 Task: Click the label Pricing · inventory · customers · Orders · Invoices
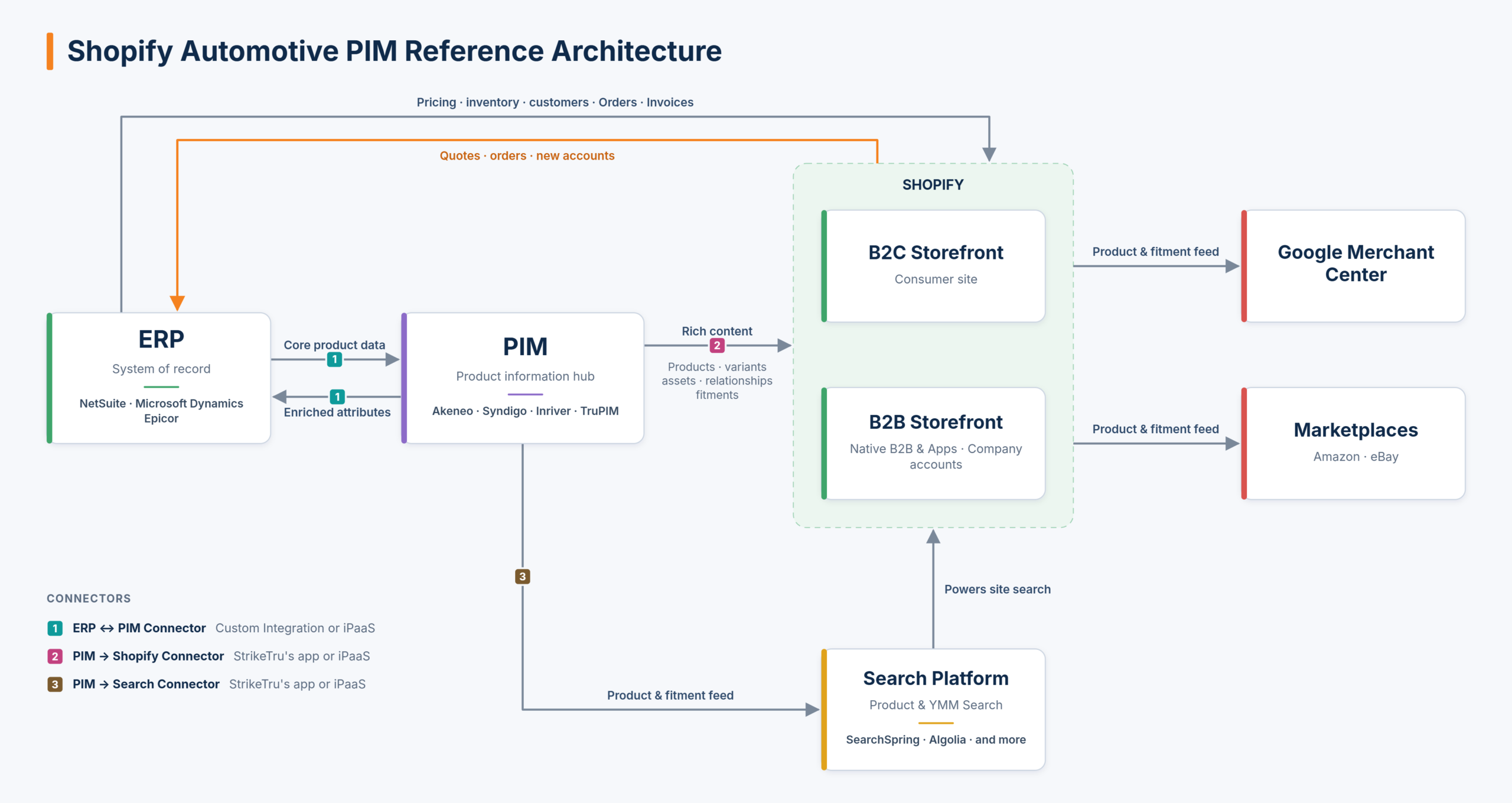click(x=555, y=102)
